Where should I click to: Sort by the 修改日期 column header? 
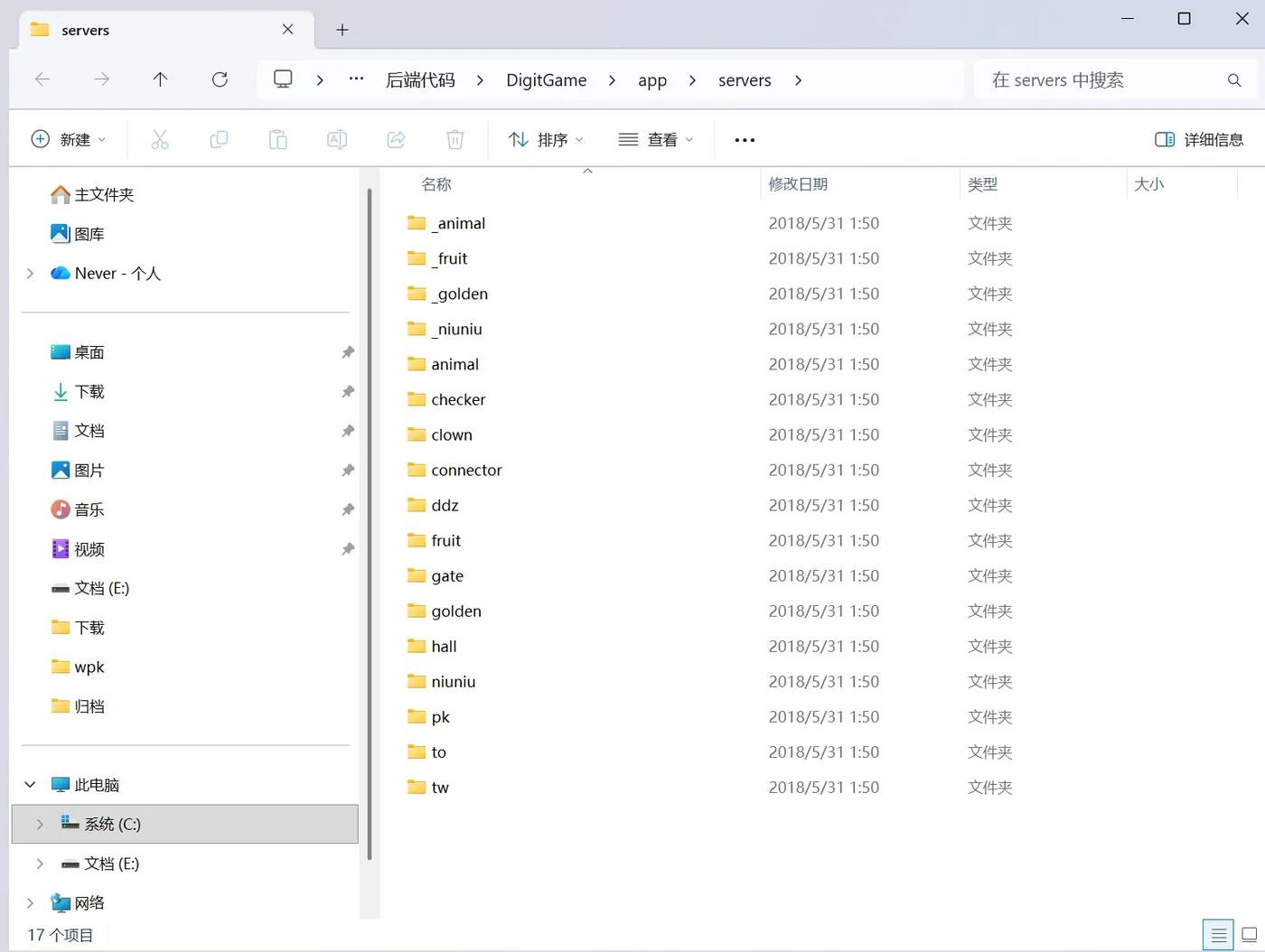coord(798,184)
